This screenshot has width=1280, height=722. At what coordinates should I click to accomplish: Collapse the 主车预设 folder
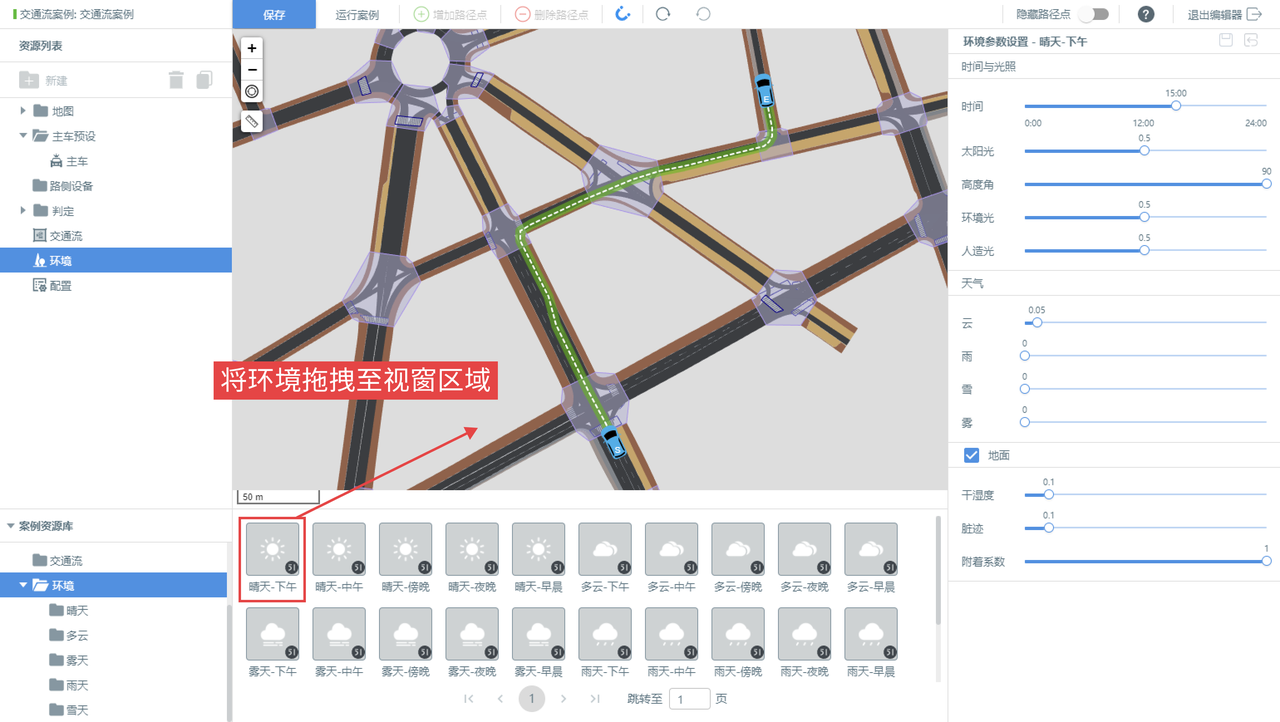pos(23,136)
